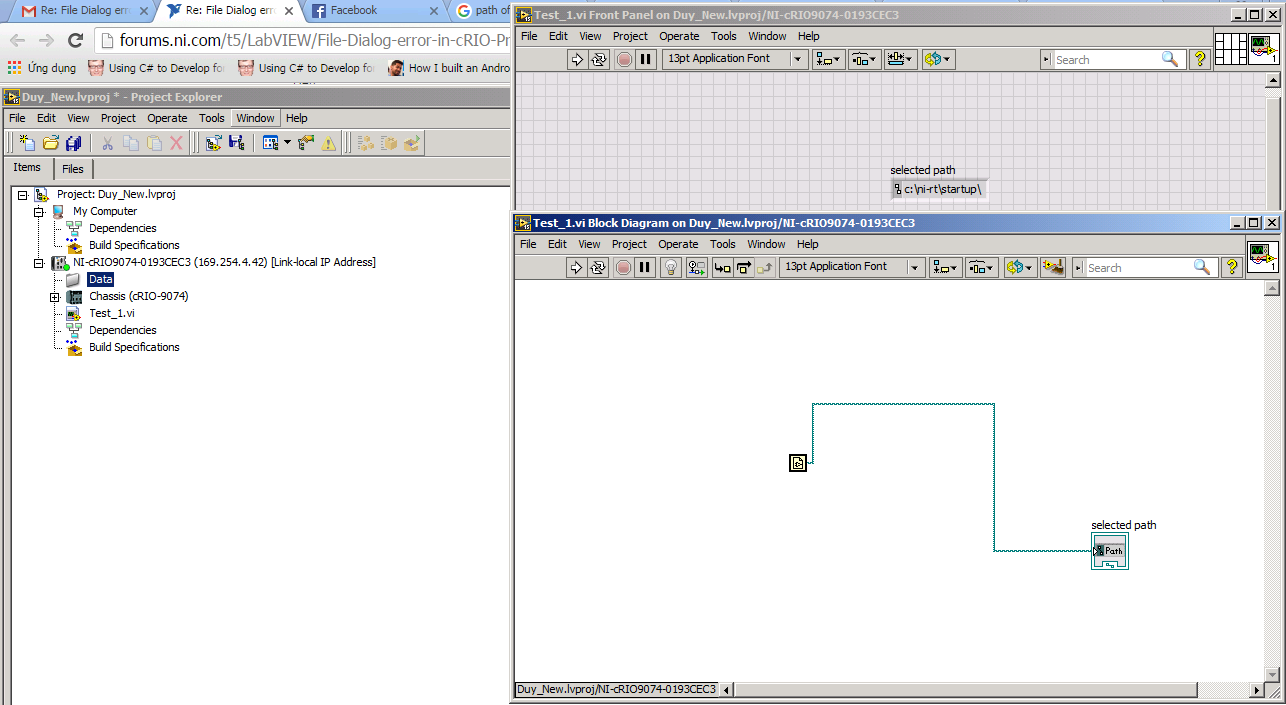This screenshot has width=1286, height=705.
Task: Open Operate menu in Project Explorer
Action: tap(167, 118)
